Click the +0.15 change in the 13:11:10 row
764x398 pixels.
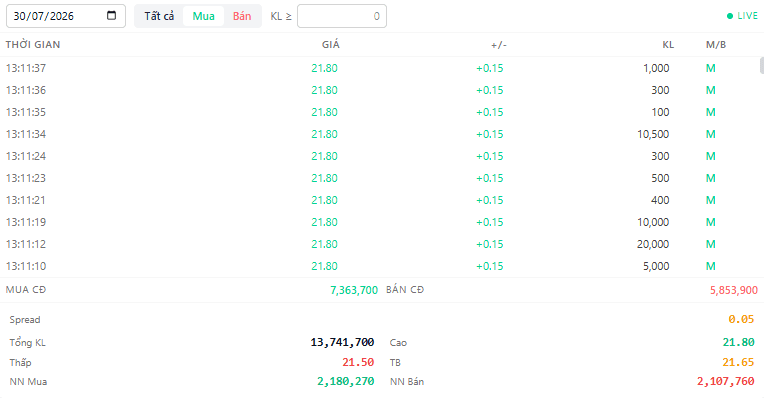[490, 266]
